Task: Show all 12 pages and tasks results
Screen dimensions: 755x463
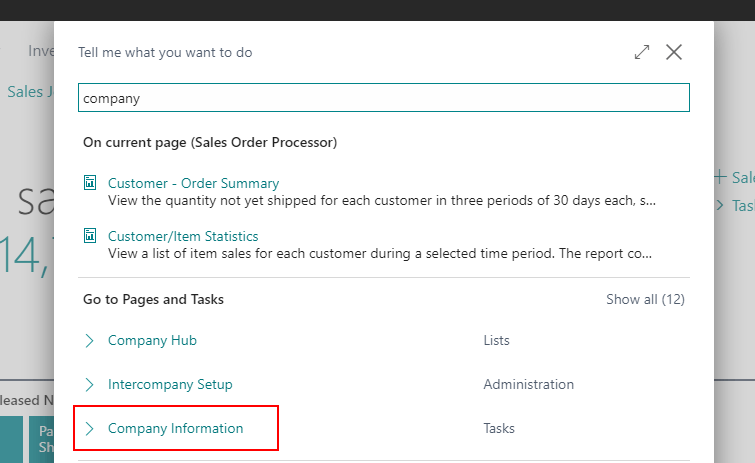Action: 645,299
